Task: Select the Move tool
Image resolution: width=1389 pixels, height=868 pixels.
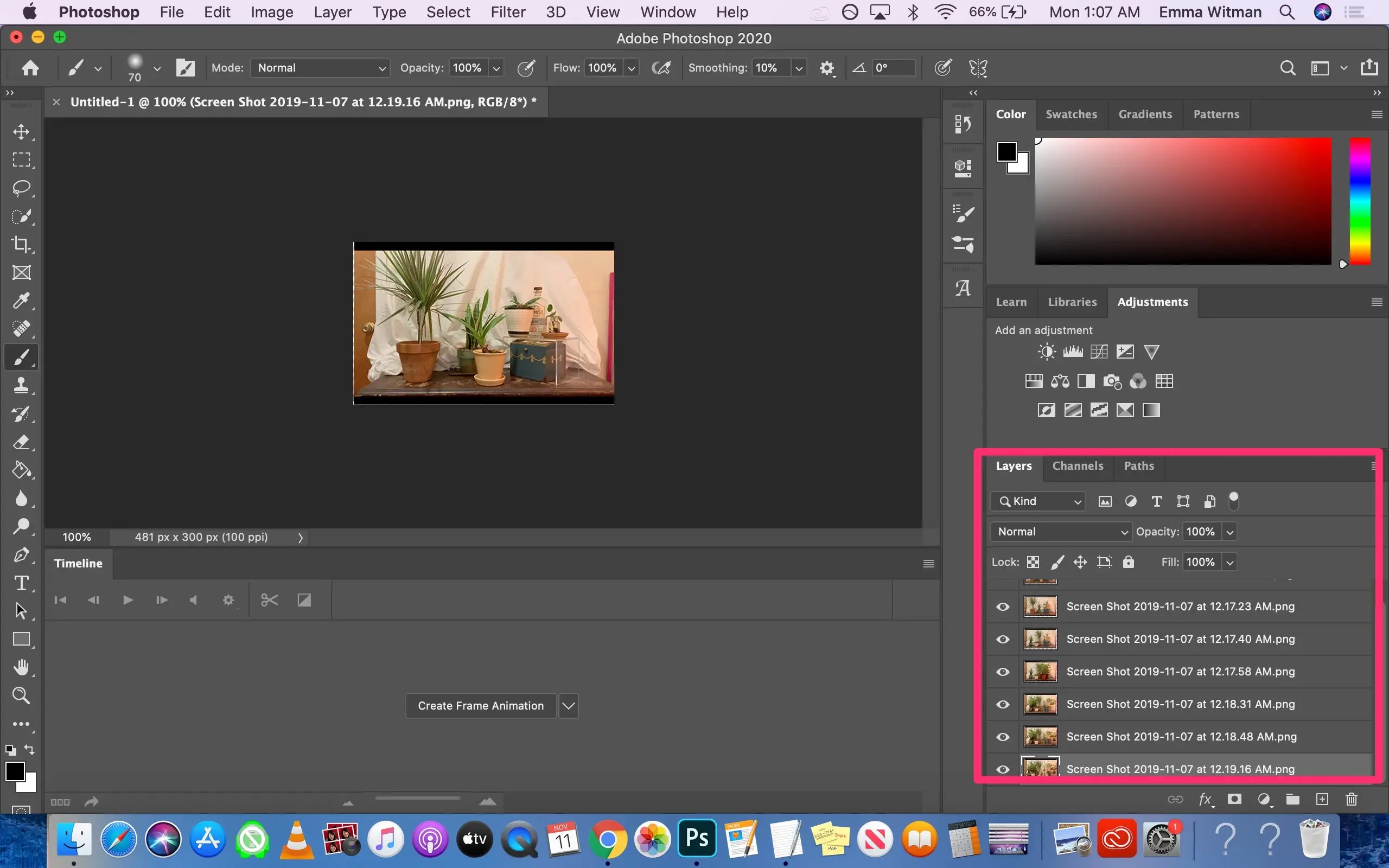Action: click(x=21, y=132)
